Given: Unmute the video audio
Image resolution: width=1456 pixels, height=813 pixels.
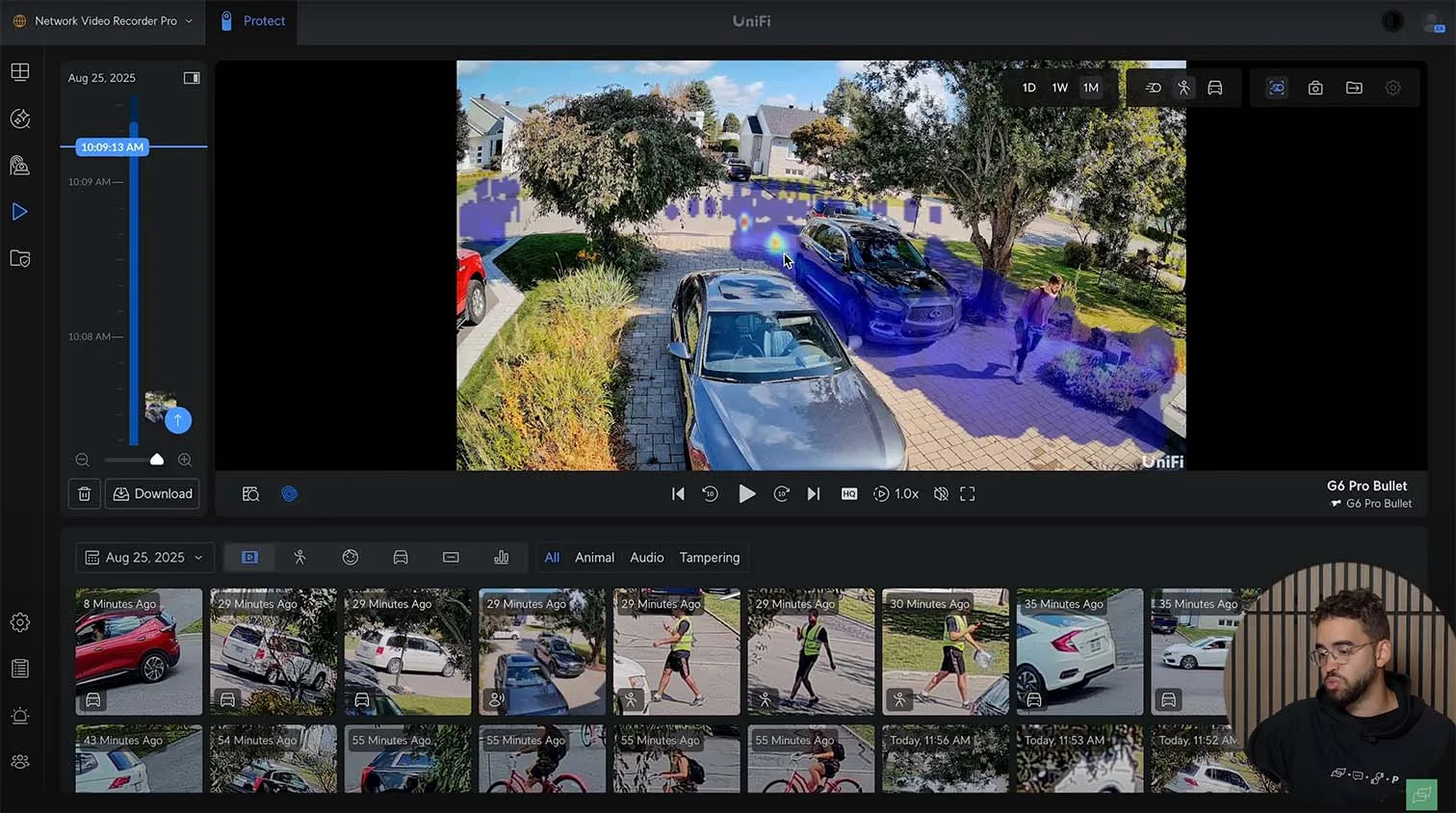Looking at the screenshot, I should [941, 494].
